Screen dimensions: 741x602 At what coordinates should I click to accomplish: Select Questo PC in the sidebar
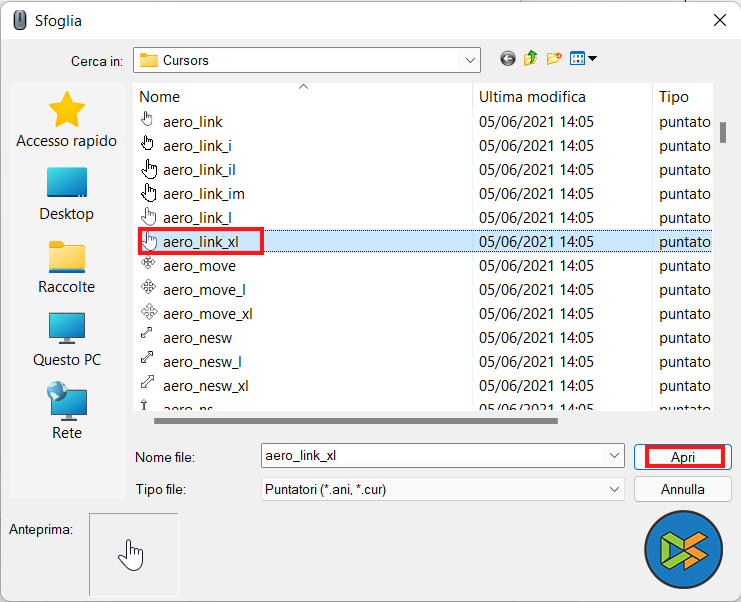tap(66, 340)
